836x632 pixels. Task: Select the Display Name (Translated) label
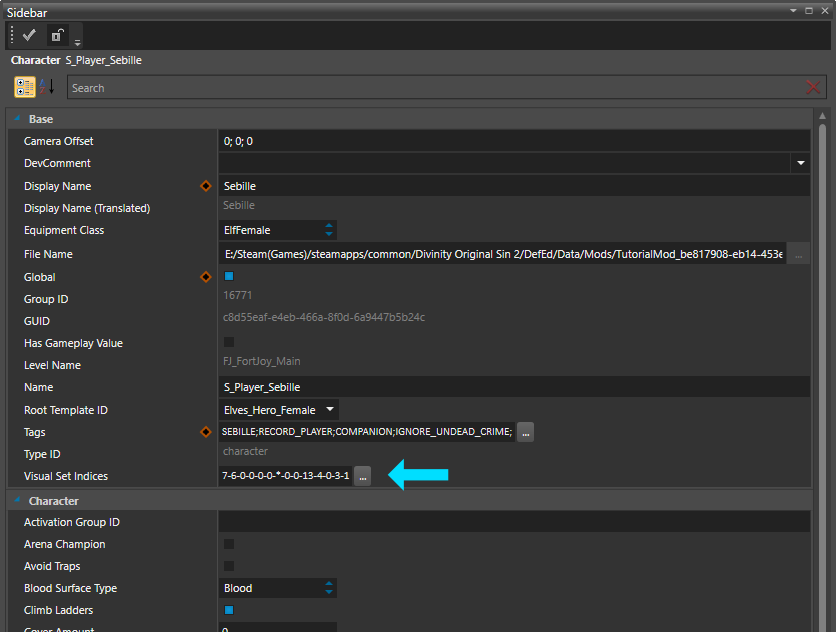[87, 208]
